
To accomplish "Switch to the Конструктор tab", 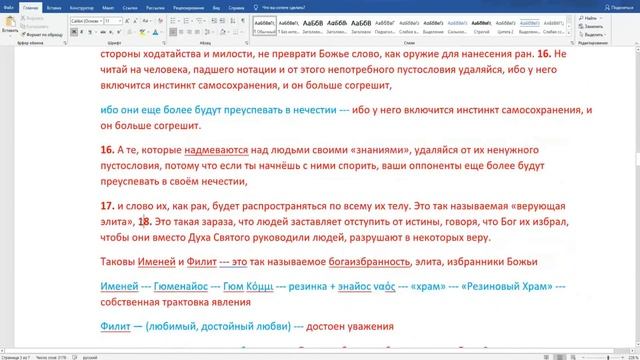I will [82, 8].
